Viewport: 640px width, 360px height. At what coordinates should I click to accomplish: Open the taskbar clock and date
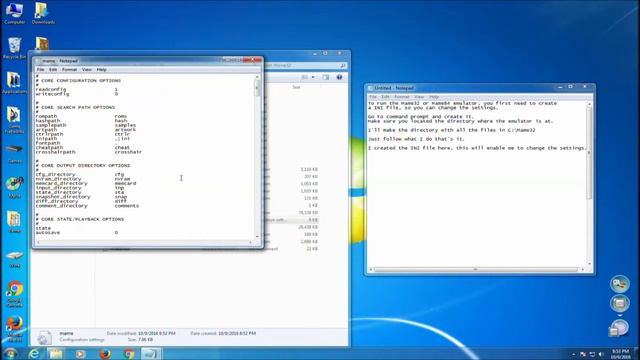coord(620,354)
